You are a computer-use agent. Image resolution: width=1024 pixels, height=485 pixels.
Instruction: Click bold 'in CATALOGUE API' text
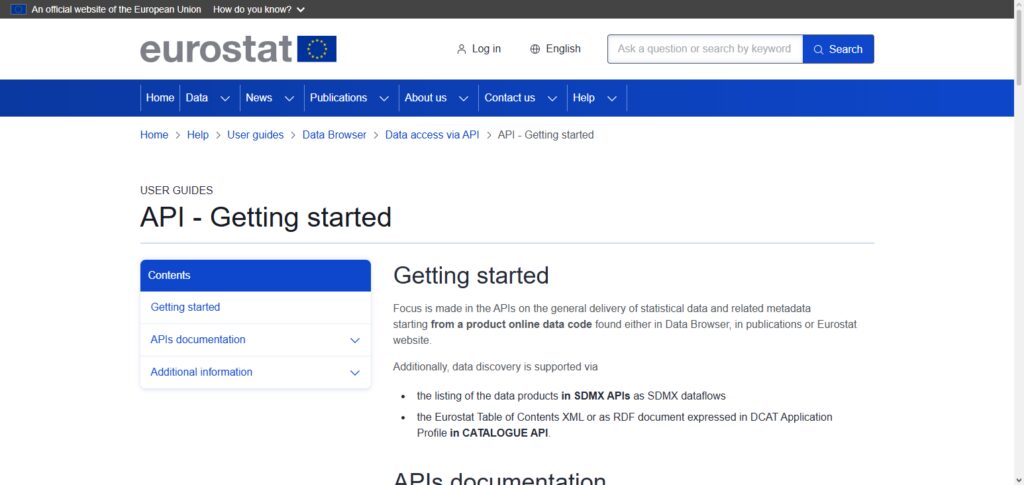pyautogui.click(x=500, y=433)
